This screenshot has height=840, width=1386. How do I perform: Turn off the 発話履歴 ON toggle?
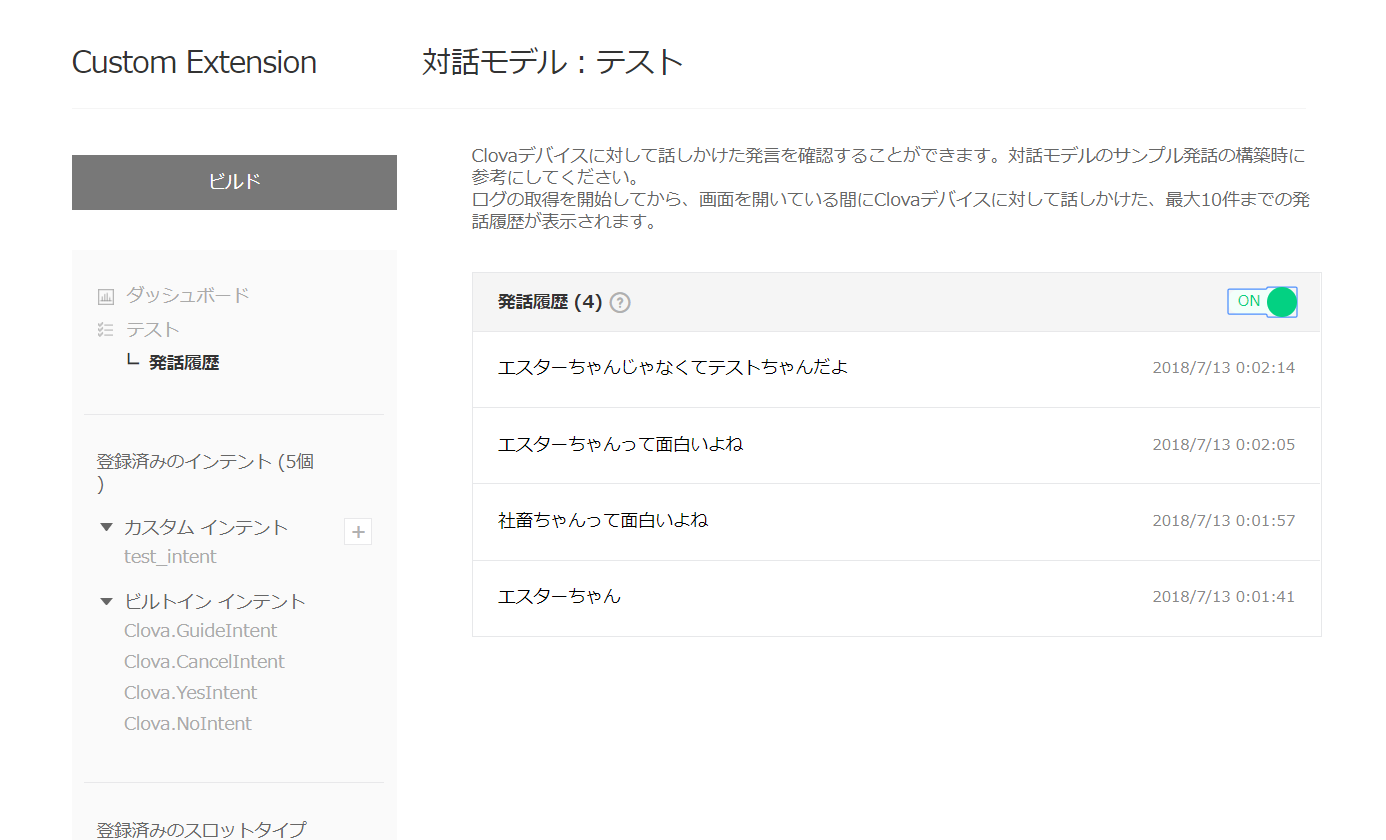pyautogui.click(x=1262, y=302)
